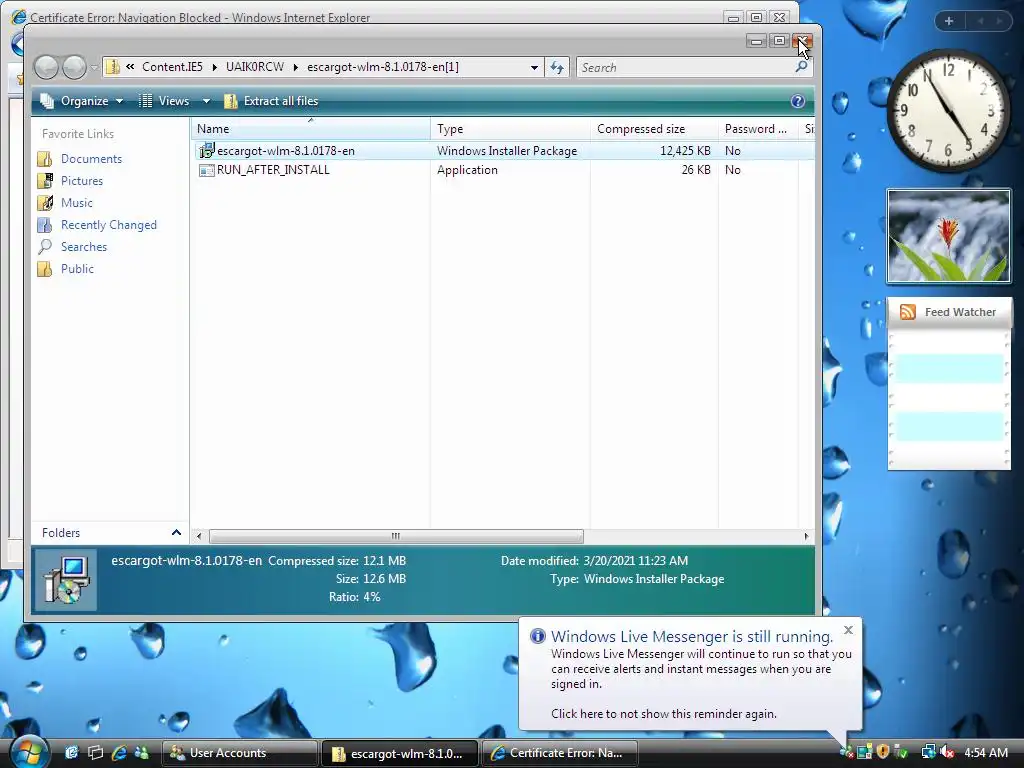Click the slideshow flower picture gadget
This screenshot has width=1024, height=768.
tap(948, 236)
